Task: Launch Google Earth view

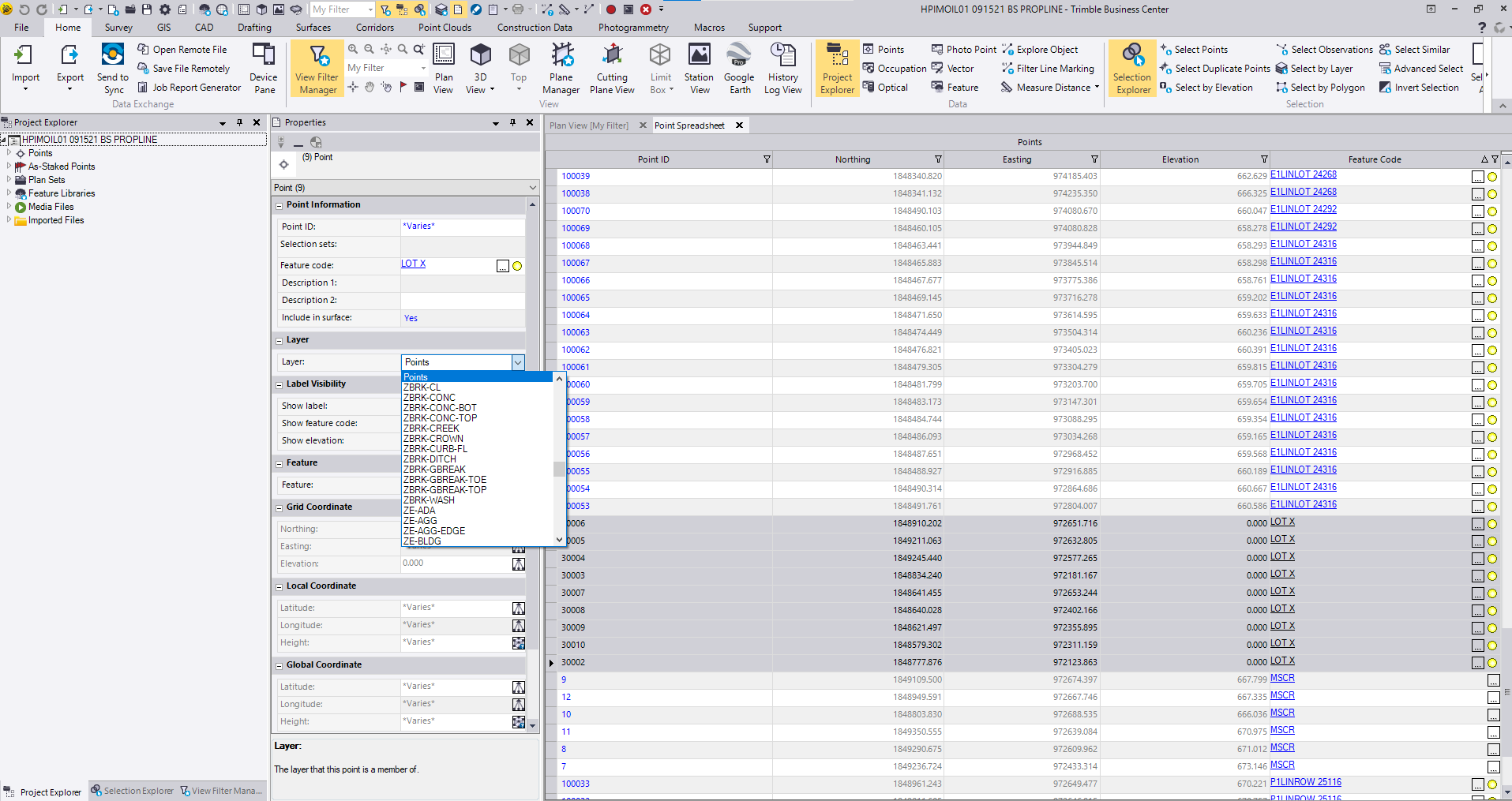Action: point(739,68)
